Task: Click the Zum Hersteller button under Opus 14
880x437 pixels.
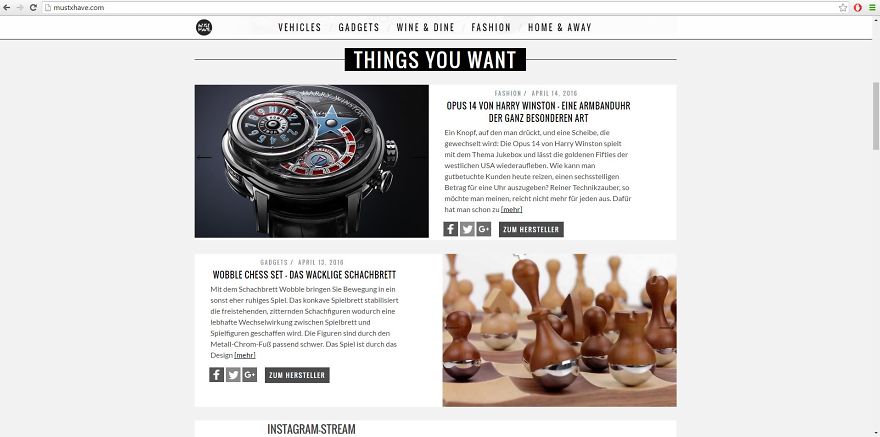Action: point(531,229)
